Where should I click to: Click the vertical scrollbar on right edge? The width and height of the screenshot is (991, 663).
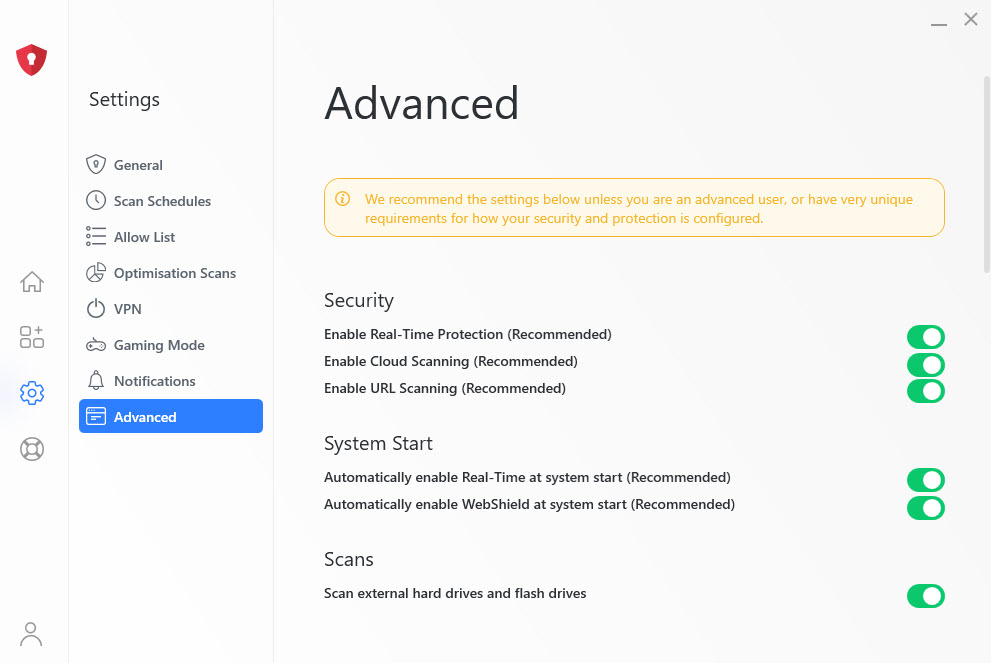click(987, 174)
